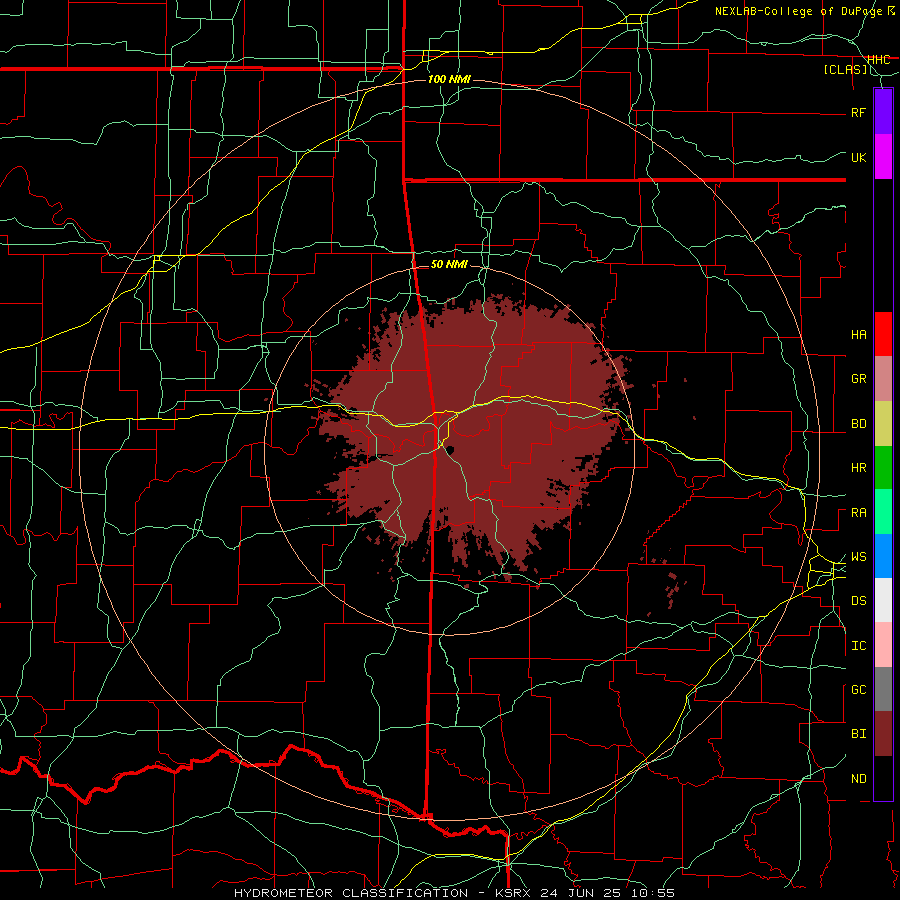900x900 pixels.
Task: Click the HR legend label
Action: (x=858, y=468)
